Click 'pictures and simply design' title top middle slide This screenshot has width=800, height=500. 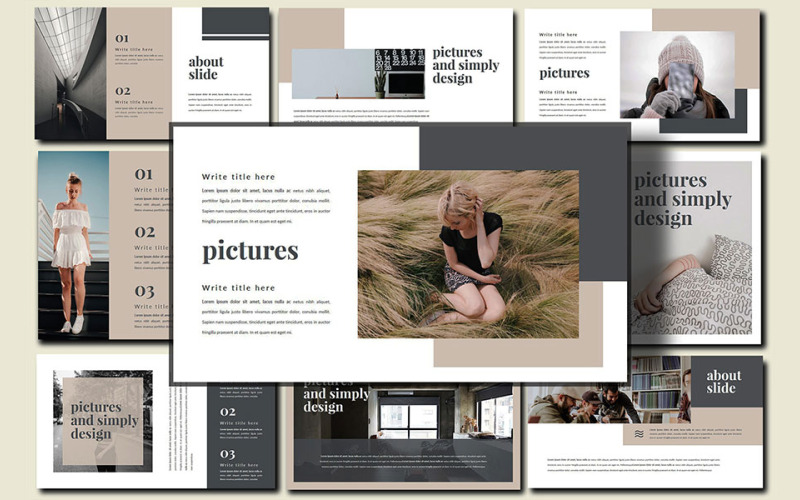tap(466, 65)
